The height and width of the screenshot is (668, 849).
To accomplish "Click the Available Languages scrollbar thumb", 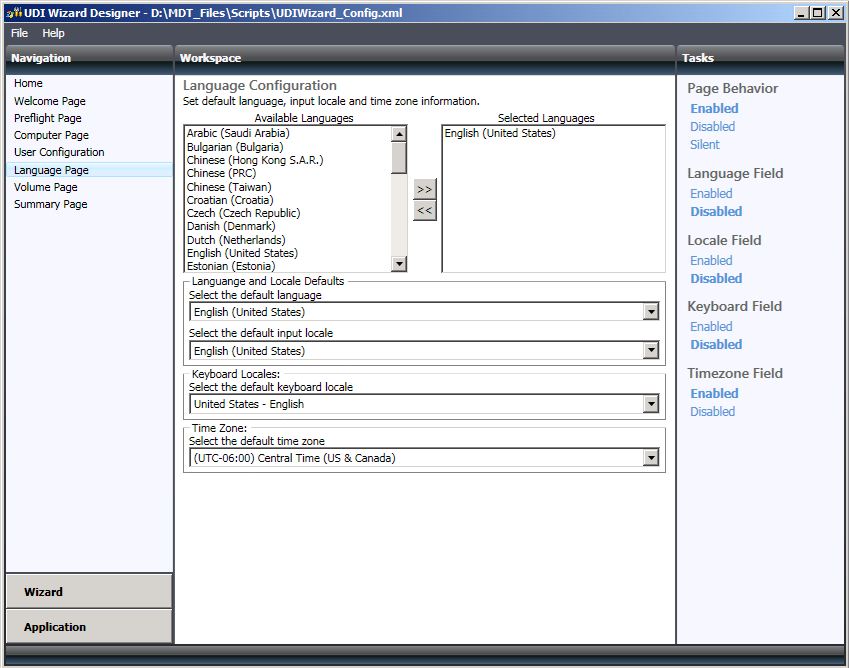I will pos(399,158).
